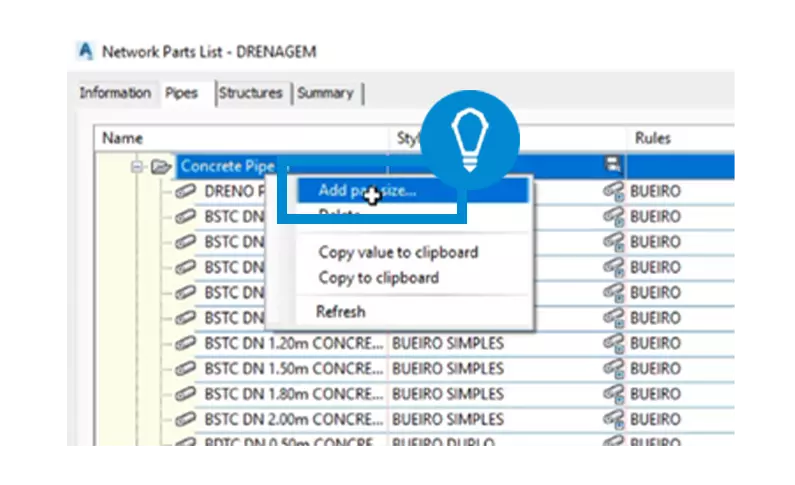This screenshot has height=485, width=795.
Task: Click pipe icon of BSTC DN 2.00m row
Action: (x=186, y=419)
